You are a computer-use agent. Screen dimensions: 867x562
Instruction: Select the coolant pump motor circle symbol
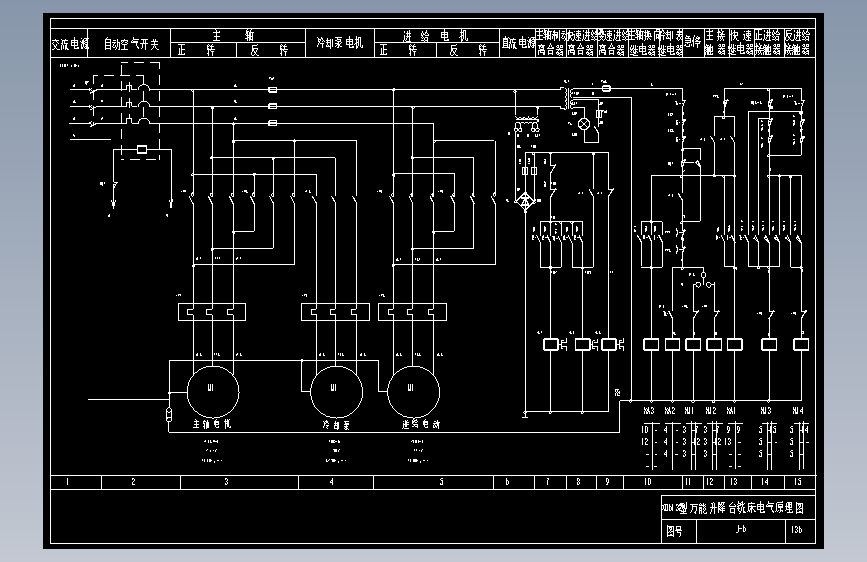[x=336, y=392]
